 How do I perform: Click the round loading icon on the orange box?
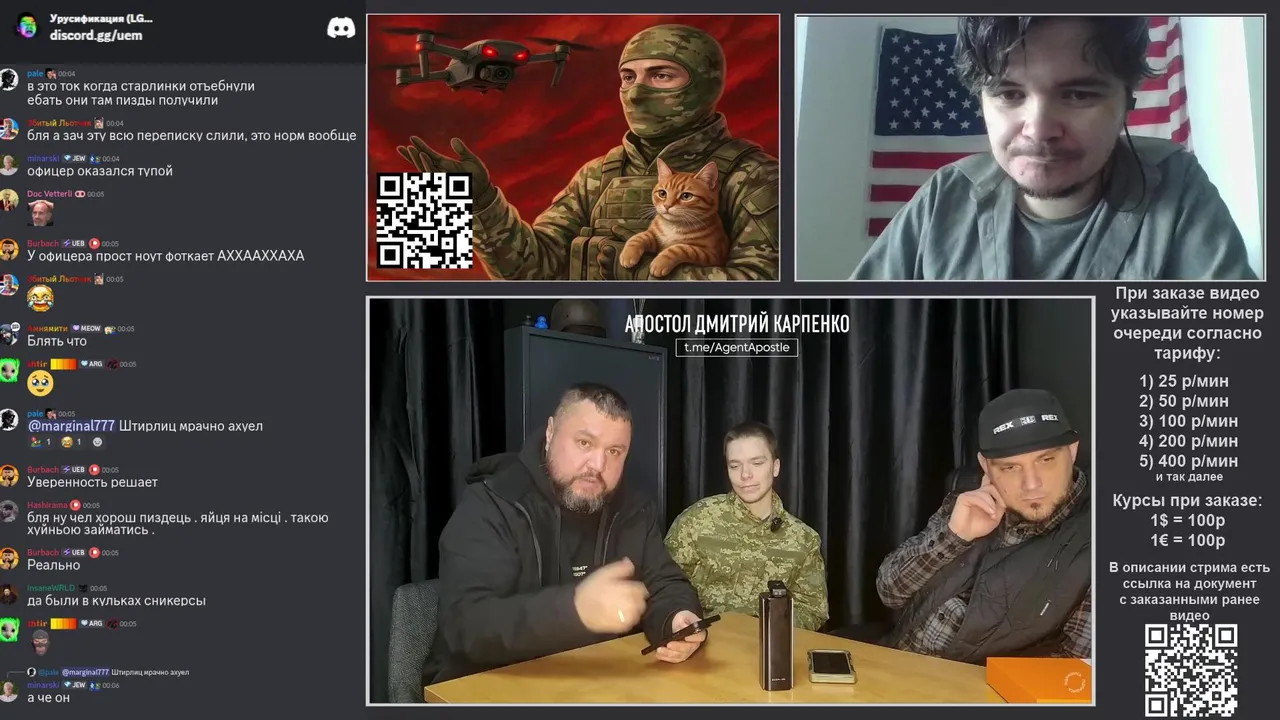[1075, 683]
